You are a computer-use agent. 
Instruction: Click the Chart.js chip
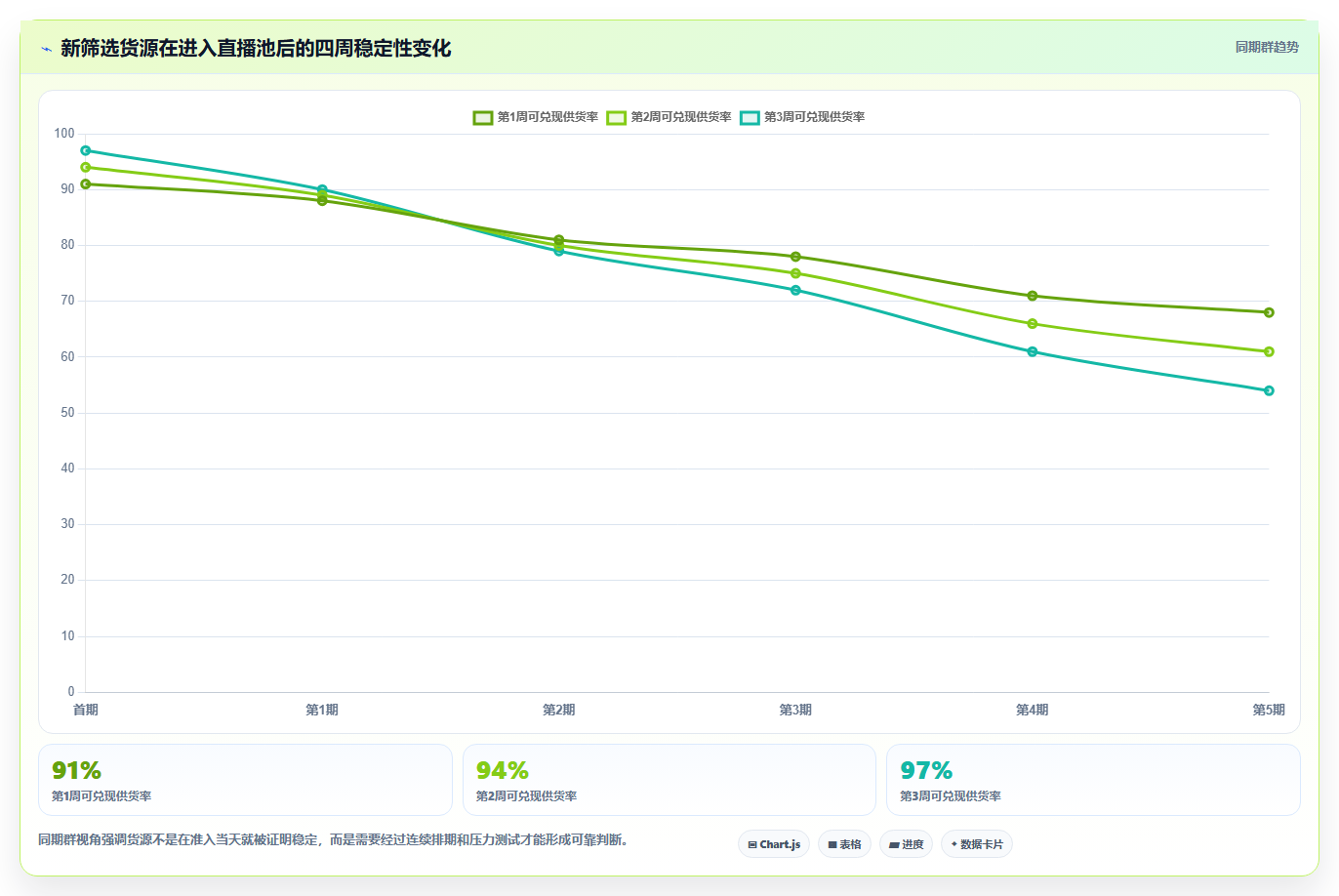pyautogui.click(x=774, y=844)
